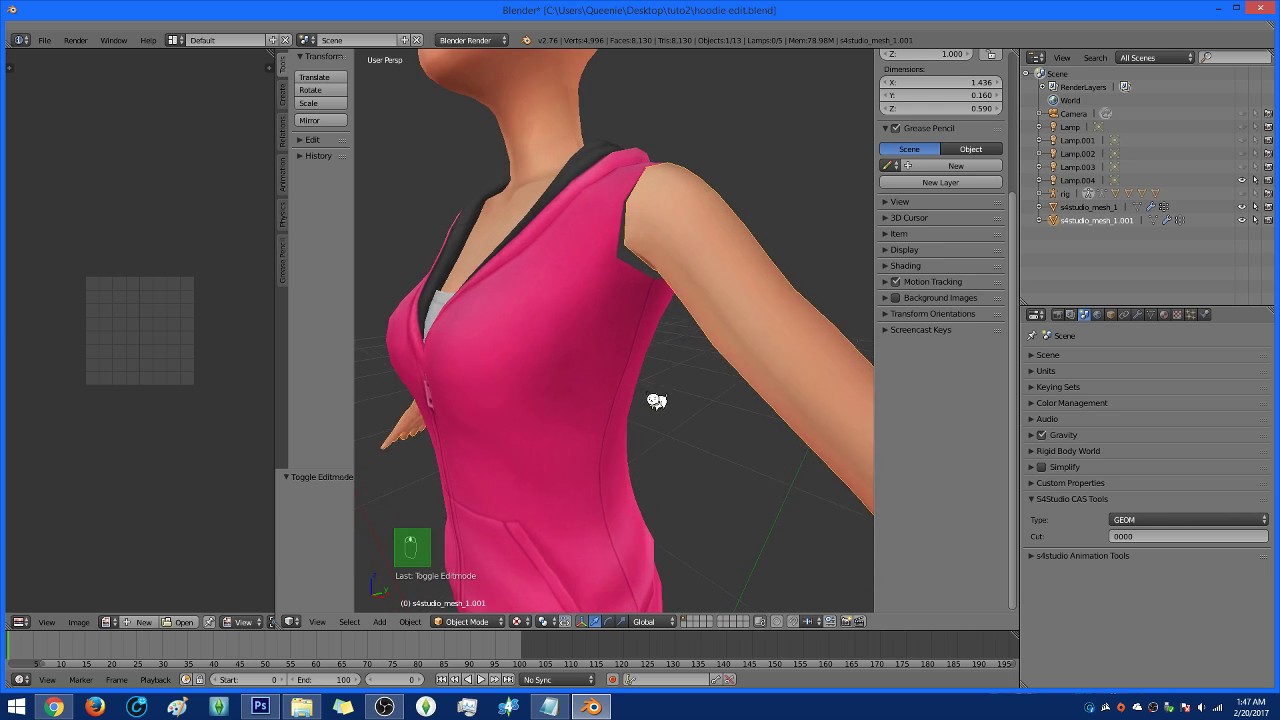
Task: Expand the Units panel
Action: [1046, 371]
